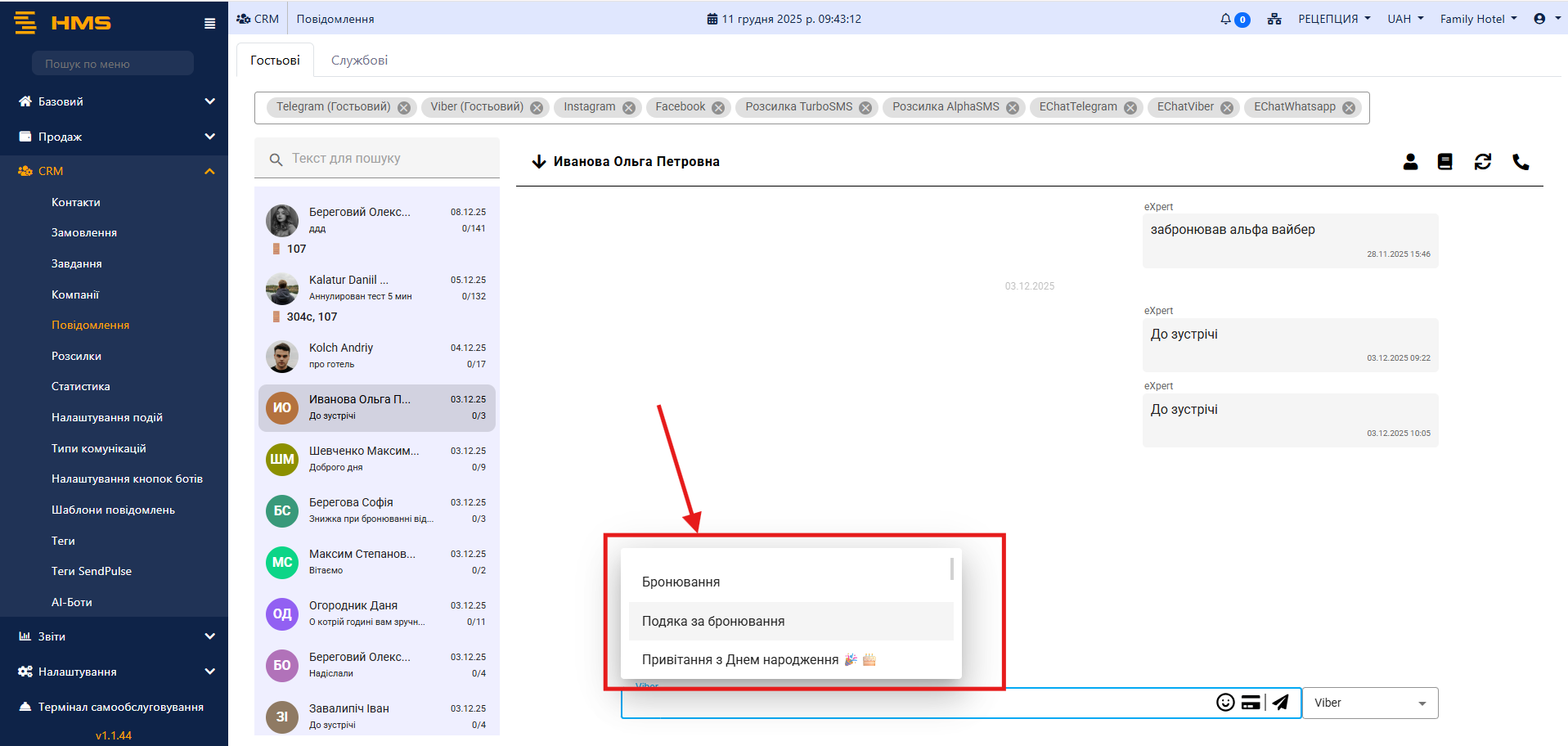Open Шаблони повідомлень in sidebar
This screenshot has height=746, width=1568.
[x=113, y=510]
